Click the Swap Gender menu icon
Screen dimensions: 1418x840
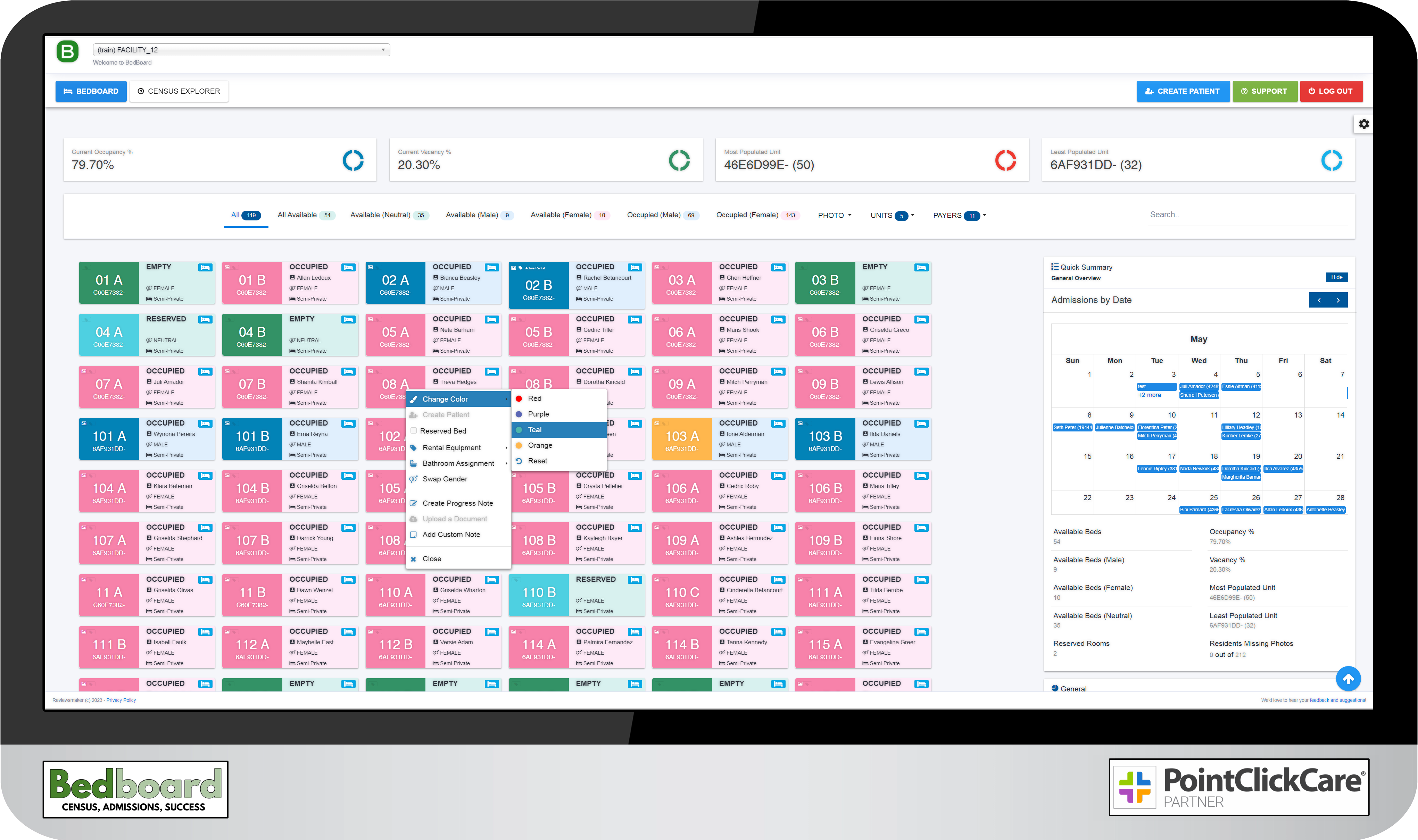point(413,479)
